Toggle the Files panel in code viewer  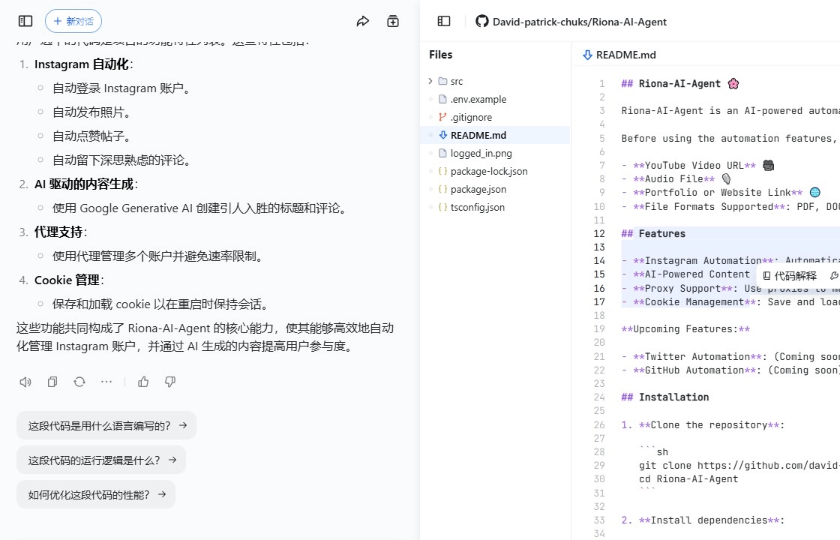[x=444, y=21]
